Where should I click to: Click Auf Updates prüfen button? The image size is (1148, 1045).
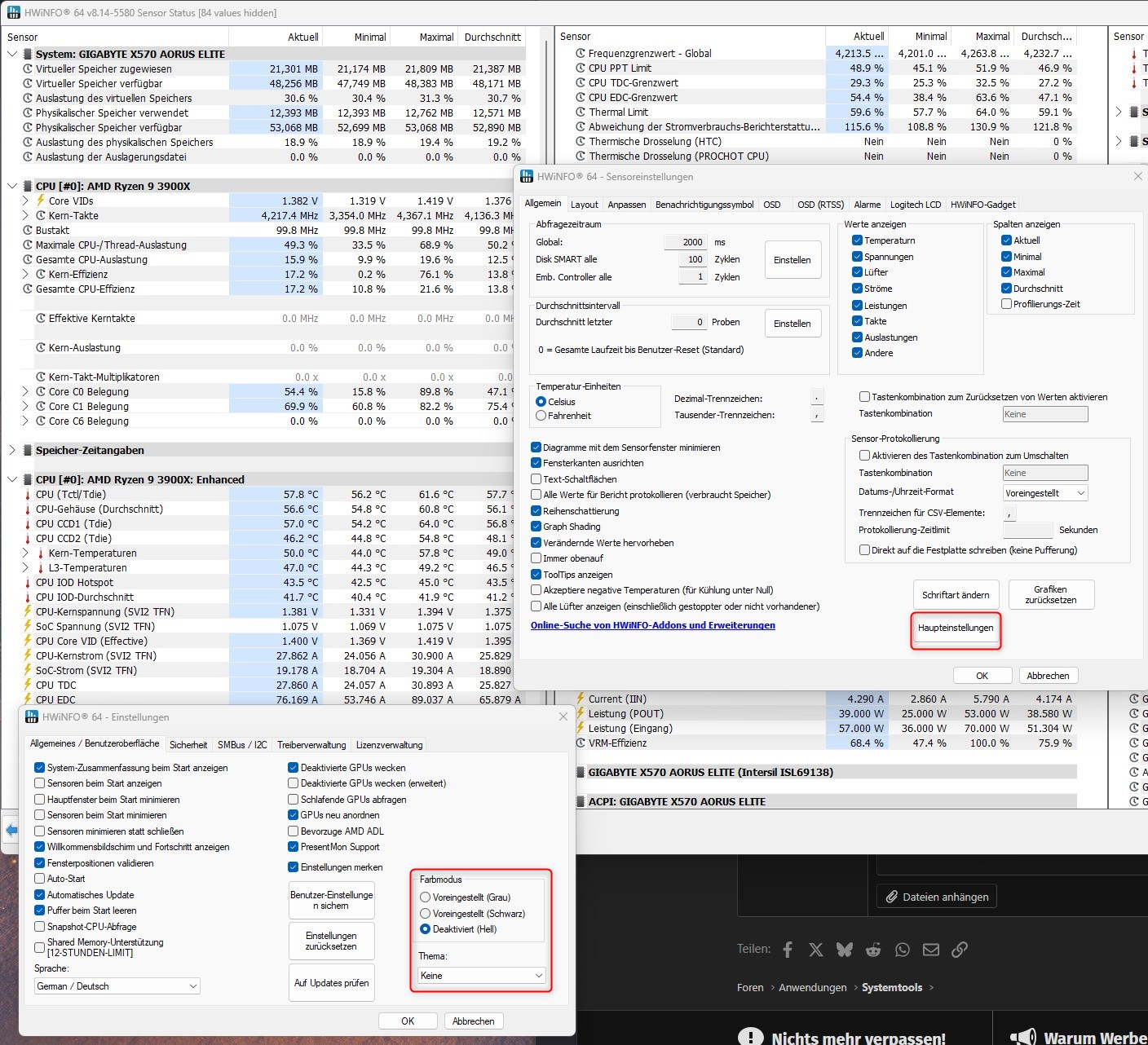point(331,983)
